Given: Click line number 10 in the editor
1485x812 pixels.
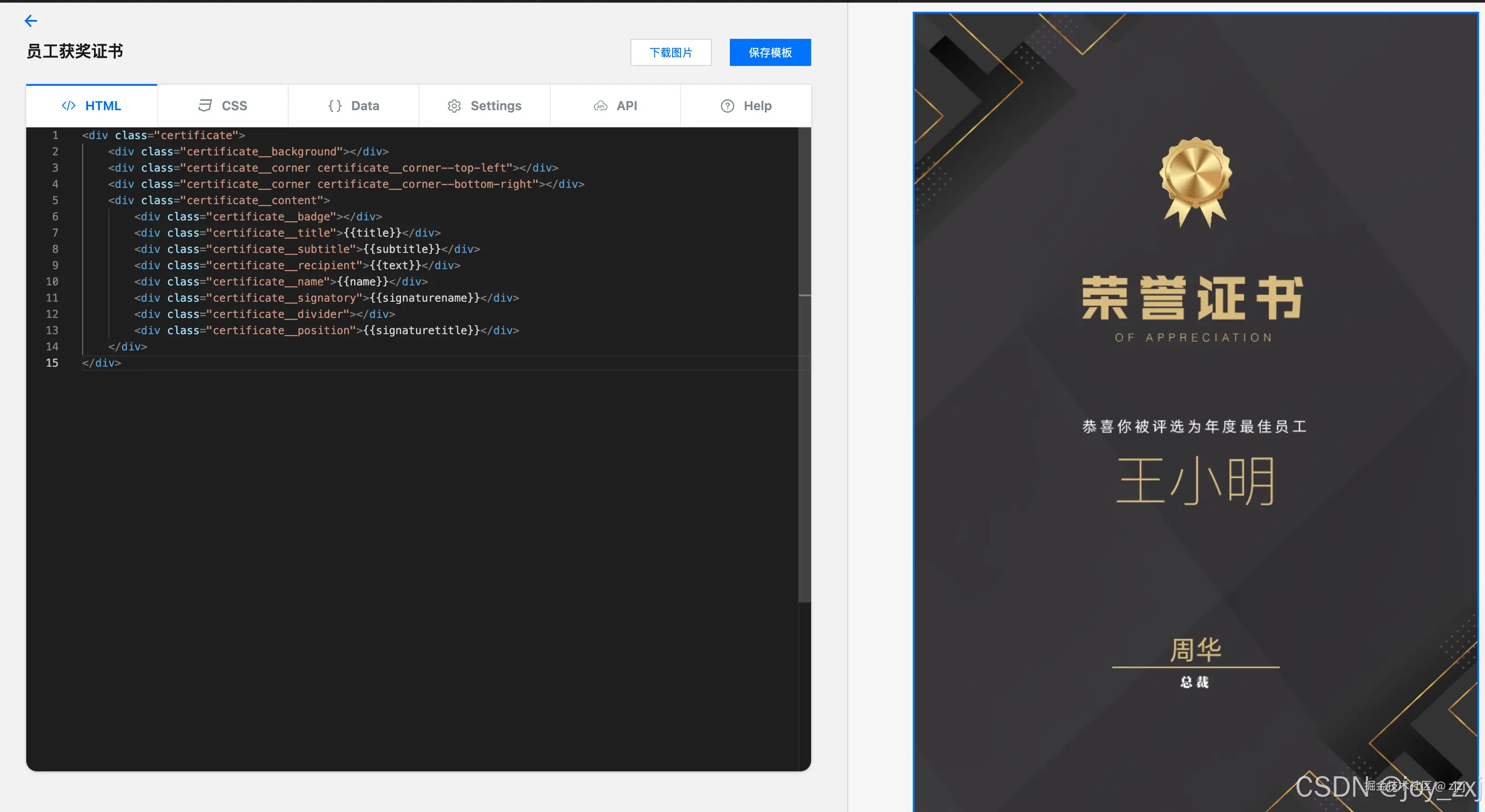Looking at the screenshot, I should (52, 282).
